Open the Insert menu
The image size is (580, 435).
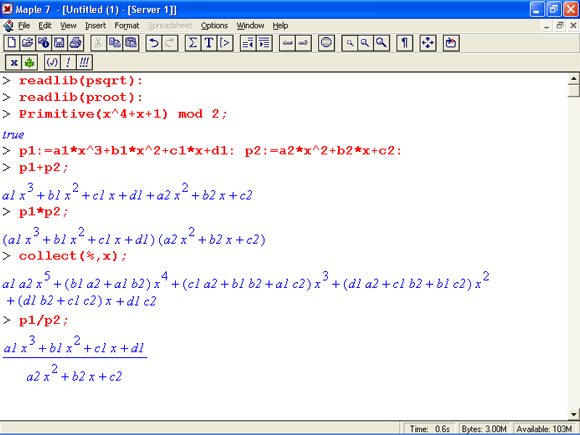[95, 26]
